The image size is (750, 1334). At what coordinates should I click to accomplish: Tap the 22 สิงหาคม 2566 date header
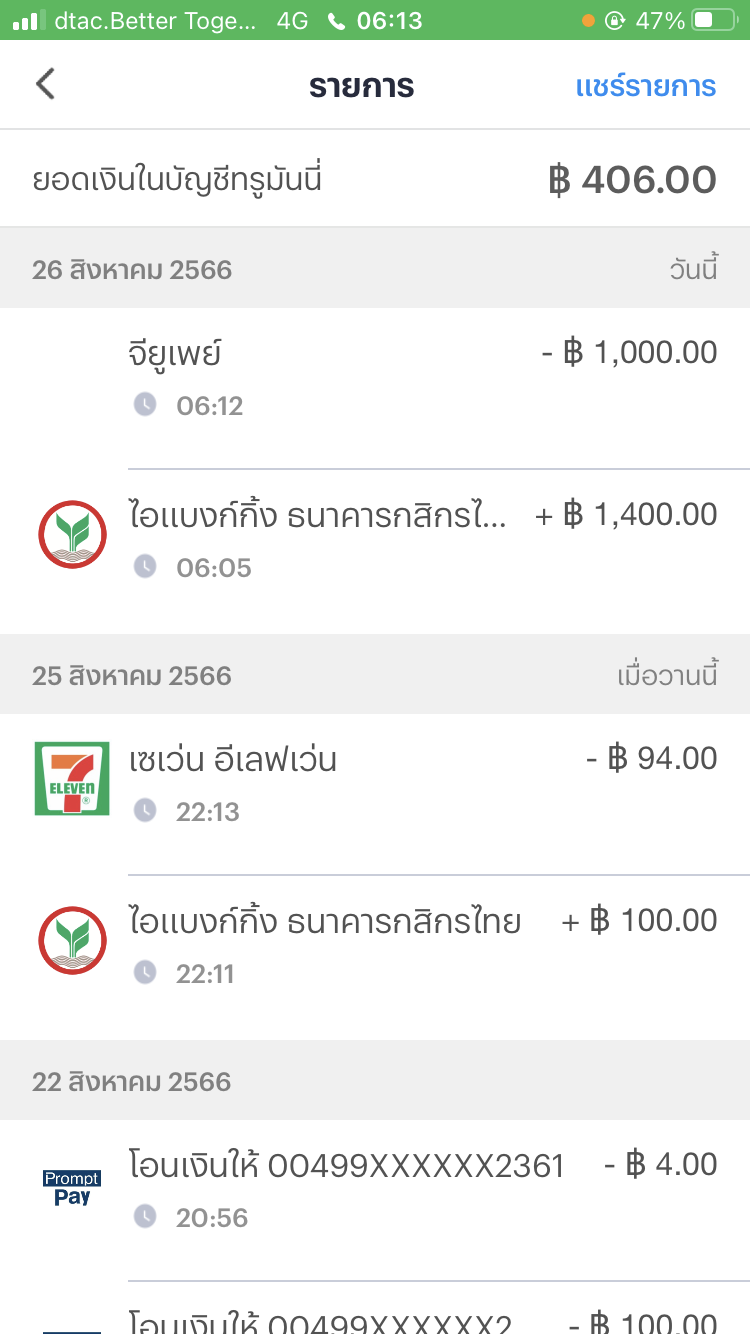click(x=132, y=1082)
